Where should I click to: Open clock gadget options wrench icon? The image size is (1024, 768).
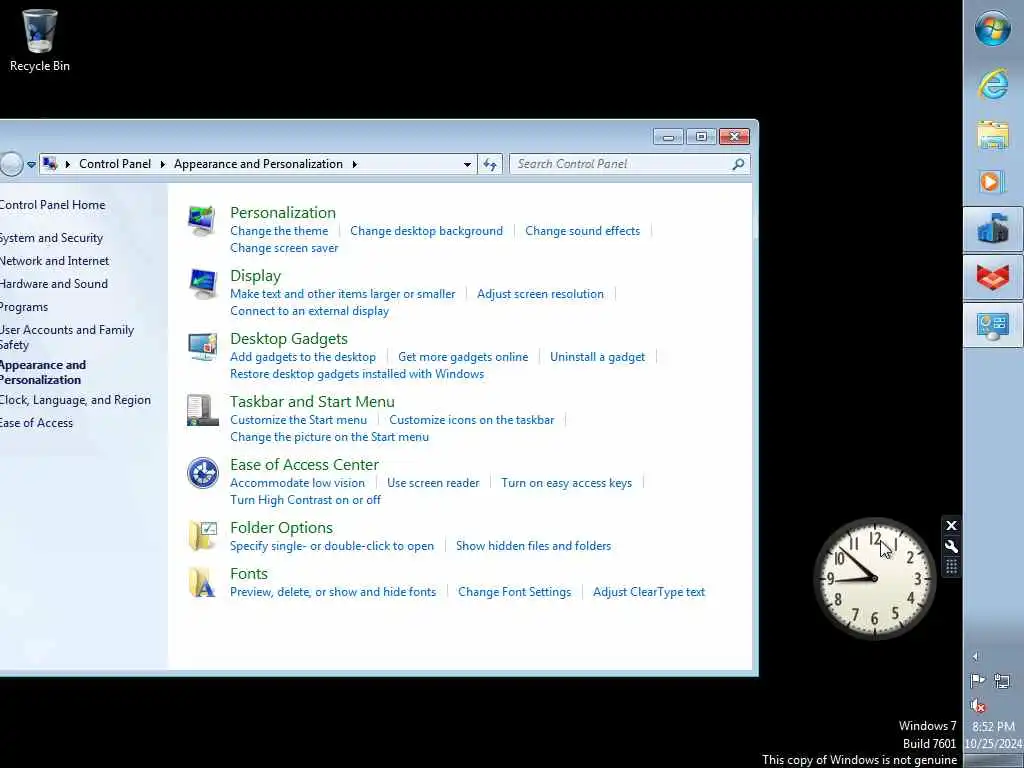pyautogui.click(x=951, y=547)
